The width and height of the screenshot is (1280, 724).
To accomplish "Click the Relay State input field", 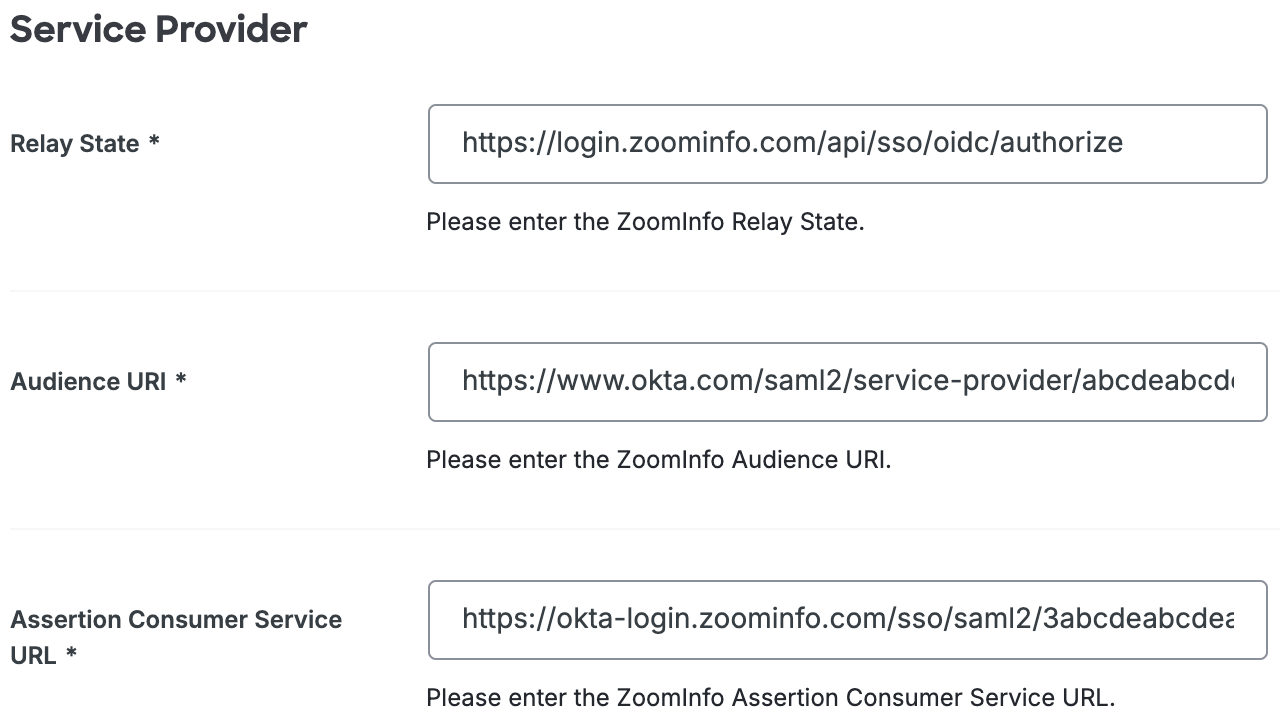I will coord(848,143).
